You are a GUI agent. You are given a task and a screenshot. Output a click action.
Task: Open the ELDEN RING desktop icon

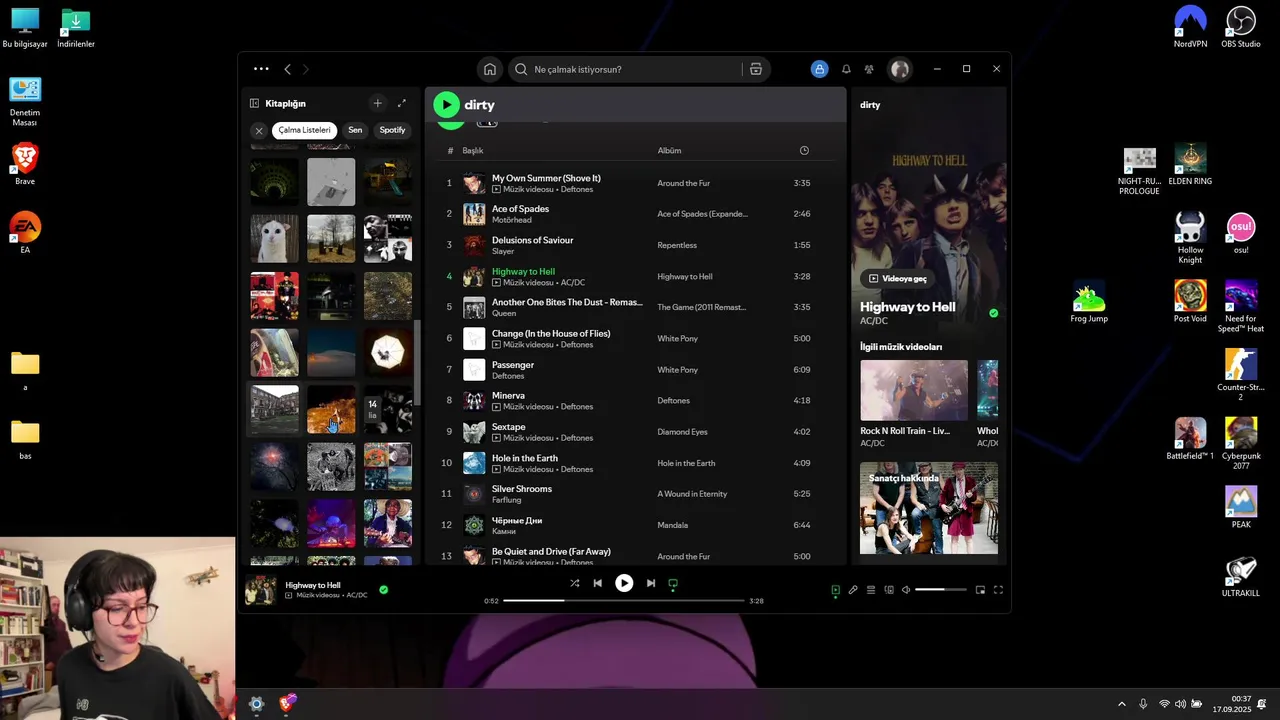1190,165
